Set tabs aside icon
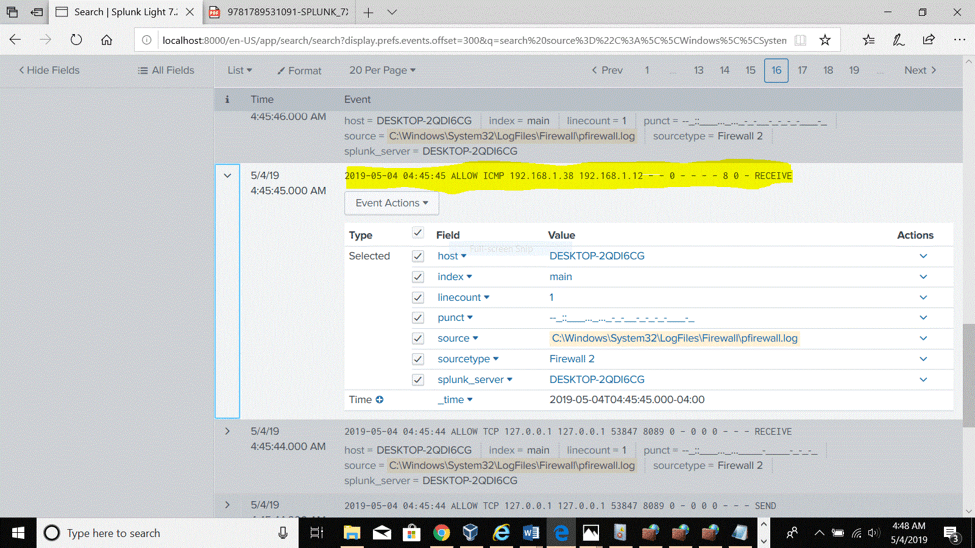Image resolution: width=975 pixels, height=548 pixels. point(37,12)
